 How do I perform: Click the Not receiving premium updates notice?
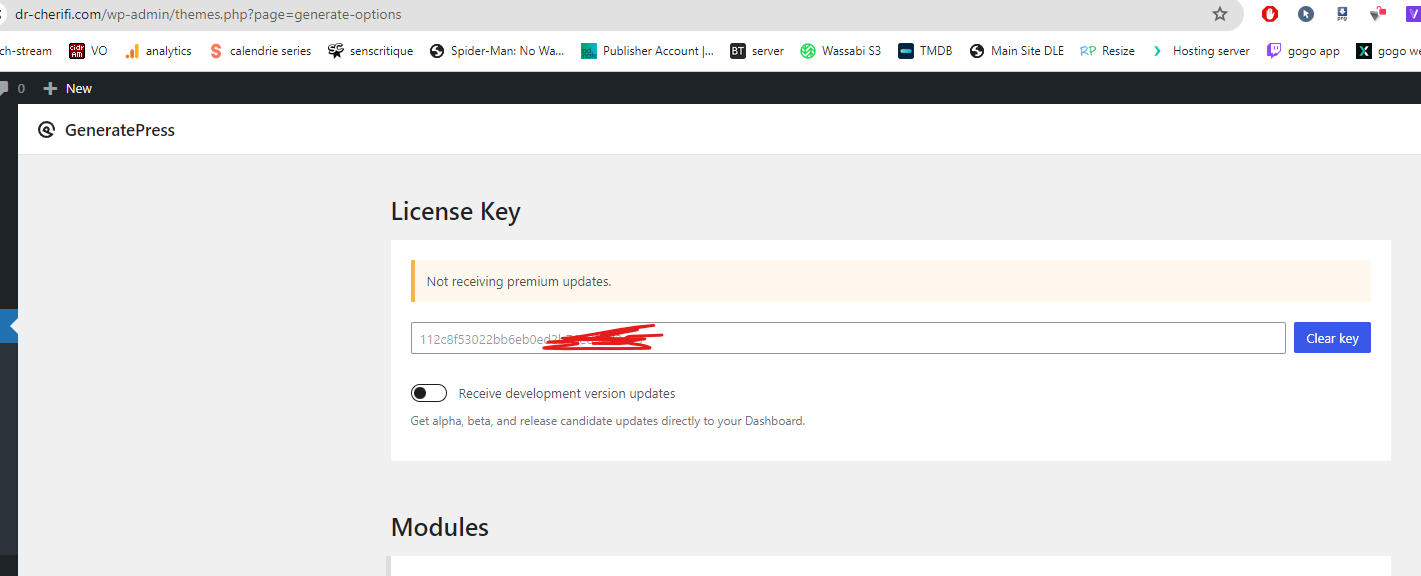(890, 281)
